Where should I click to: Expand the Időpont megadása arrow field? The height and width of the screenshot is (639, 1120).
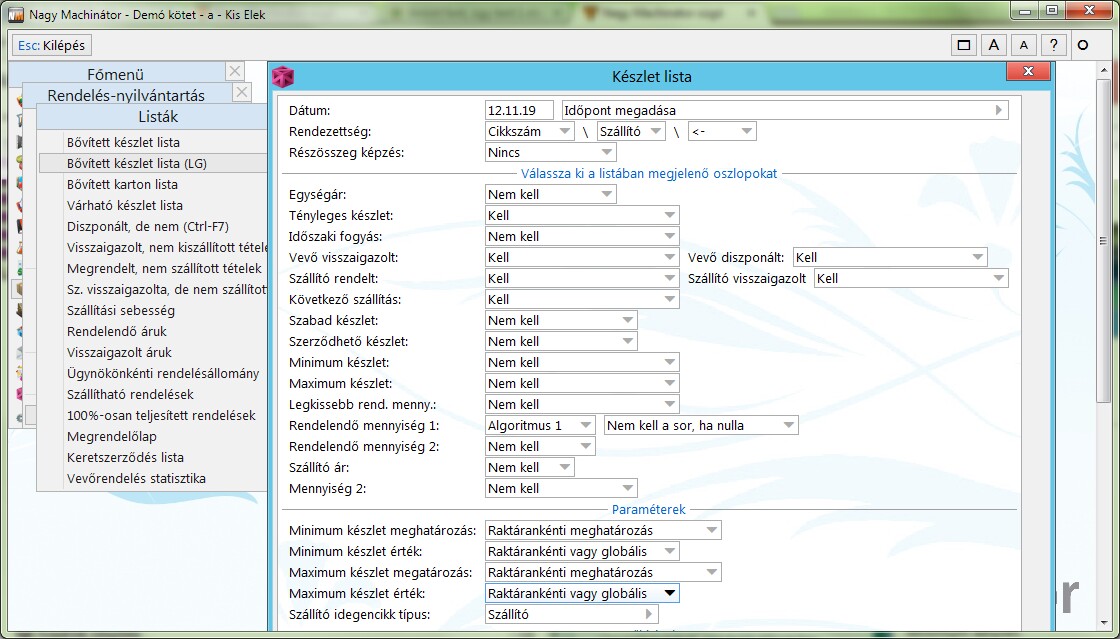[x=998, y=111]
